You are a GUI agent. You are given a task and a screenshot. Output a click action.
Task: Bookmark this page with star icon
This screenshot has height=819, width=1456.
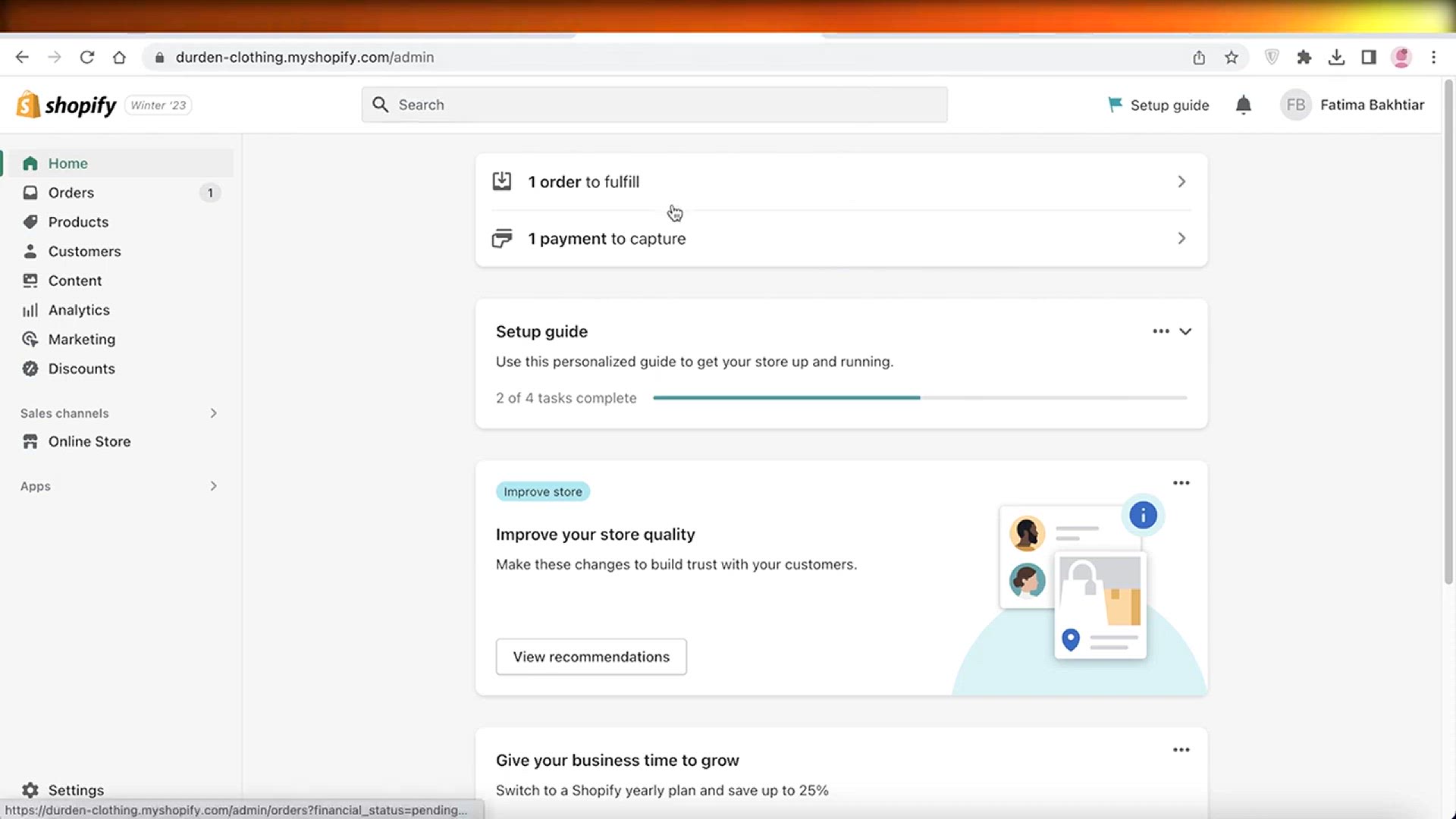[x=1232, y=57]
